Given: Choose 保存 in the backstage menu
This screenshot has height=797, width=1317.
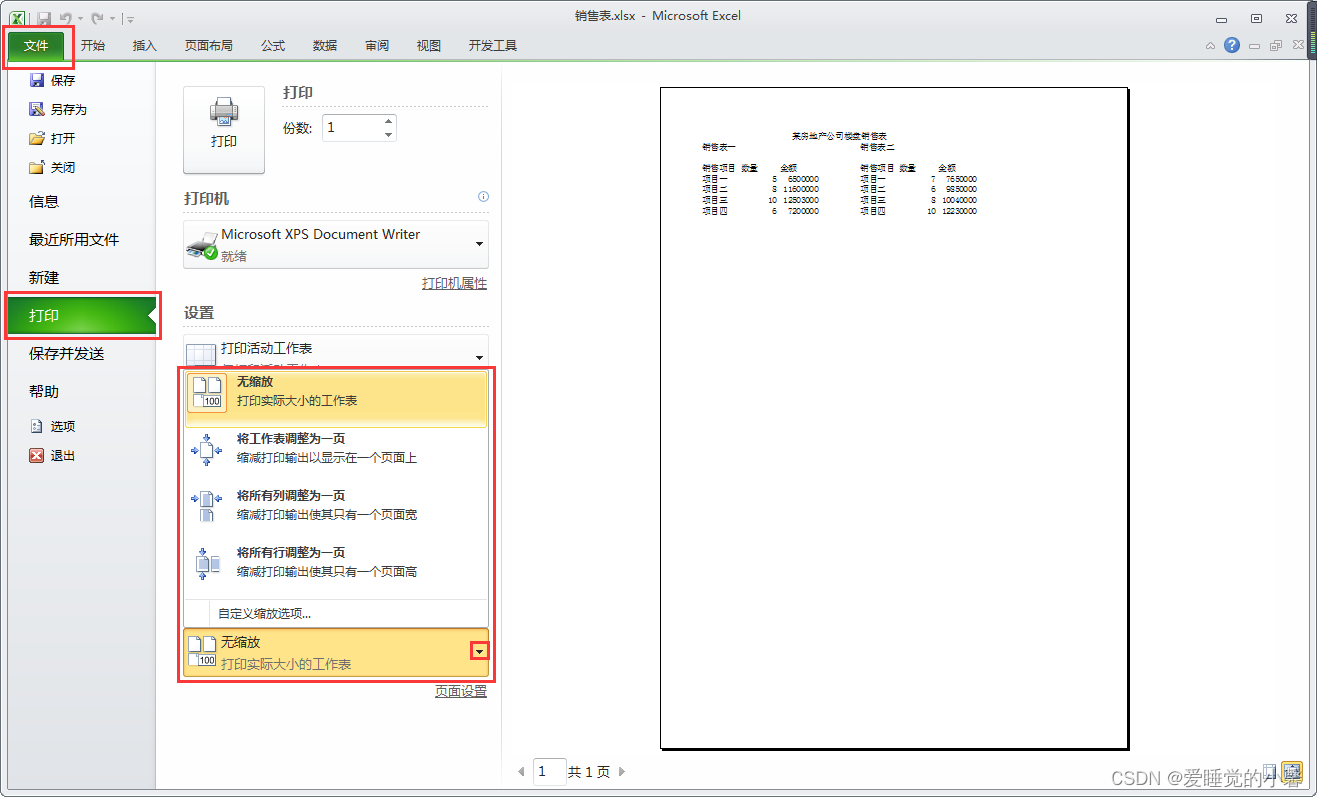Looking at the screenshot, I should click(54, 81).
